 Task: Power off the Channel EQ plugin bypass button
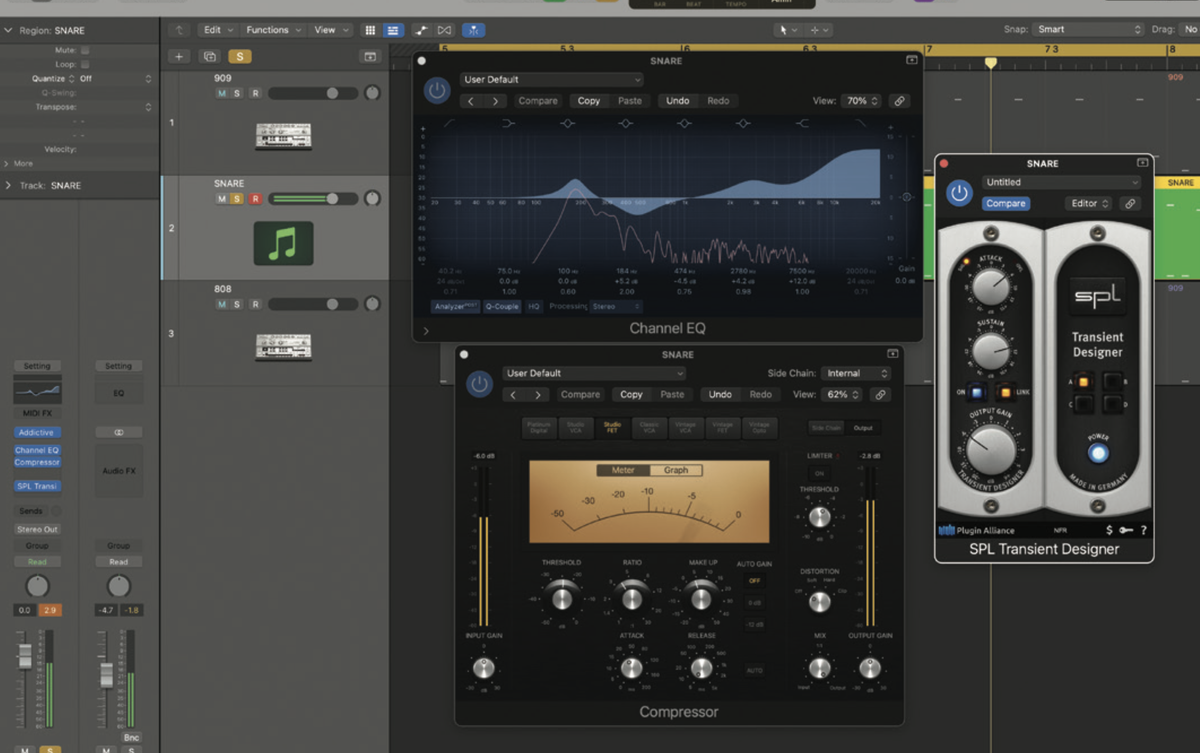436,89
